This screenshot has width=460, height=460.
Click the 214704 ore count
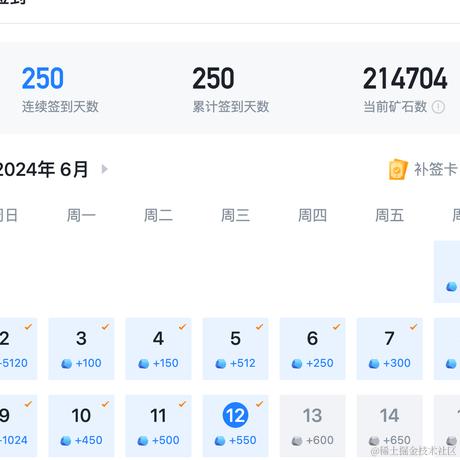[405, 78]
